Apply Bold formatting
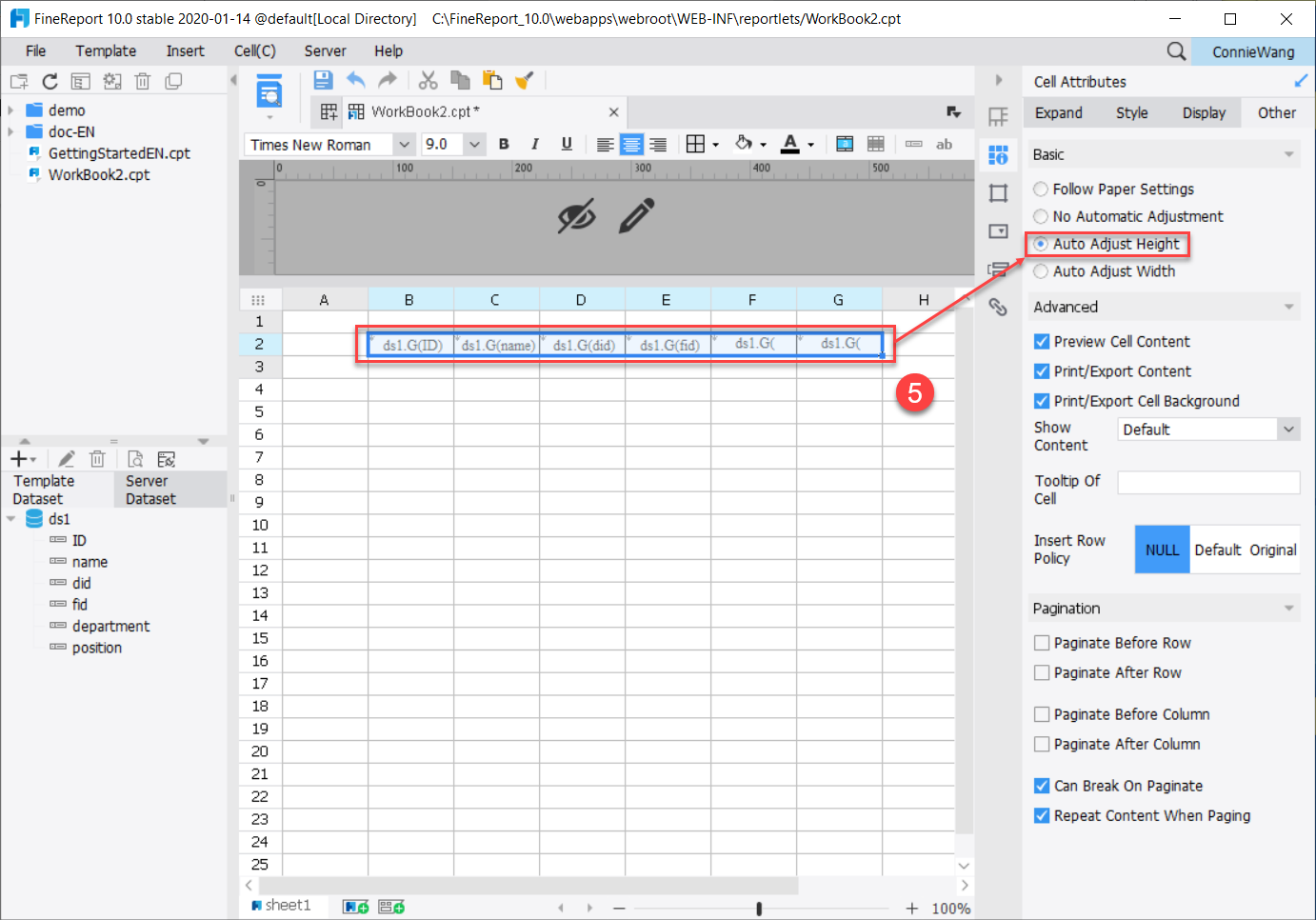Screen dimensions: 1316x920 click(504, 144)
